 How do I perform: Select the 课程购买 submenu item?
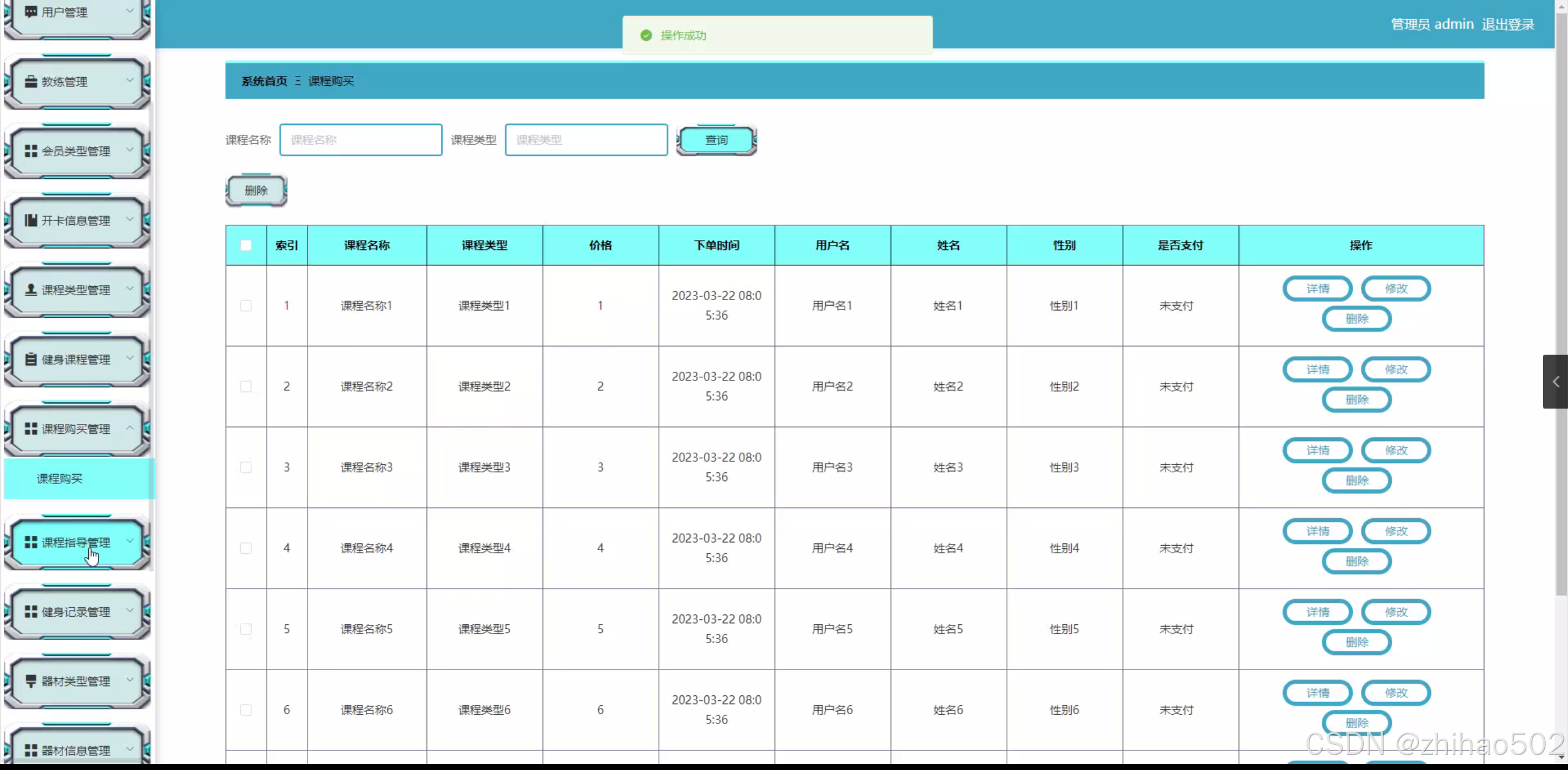[x=59, y=478]
